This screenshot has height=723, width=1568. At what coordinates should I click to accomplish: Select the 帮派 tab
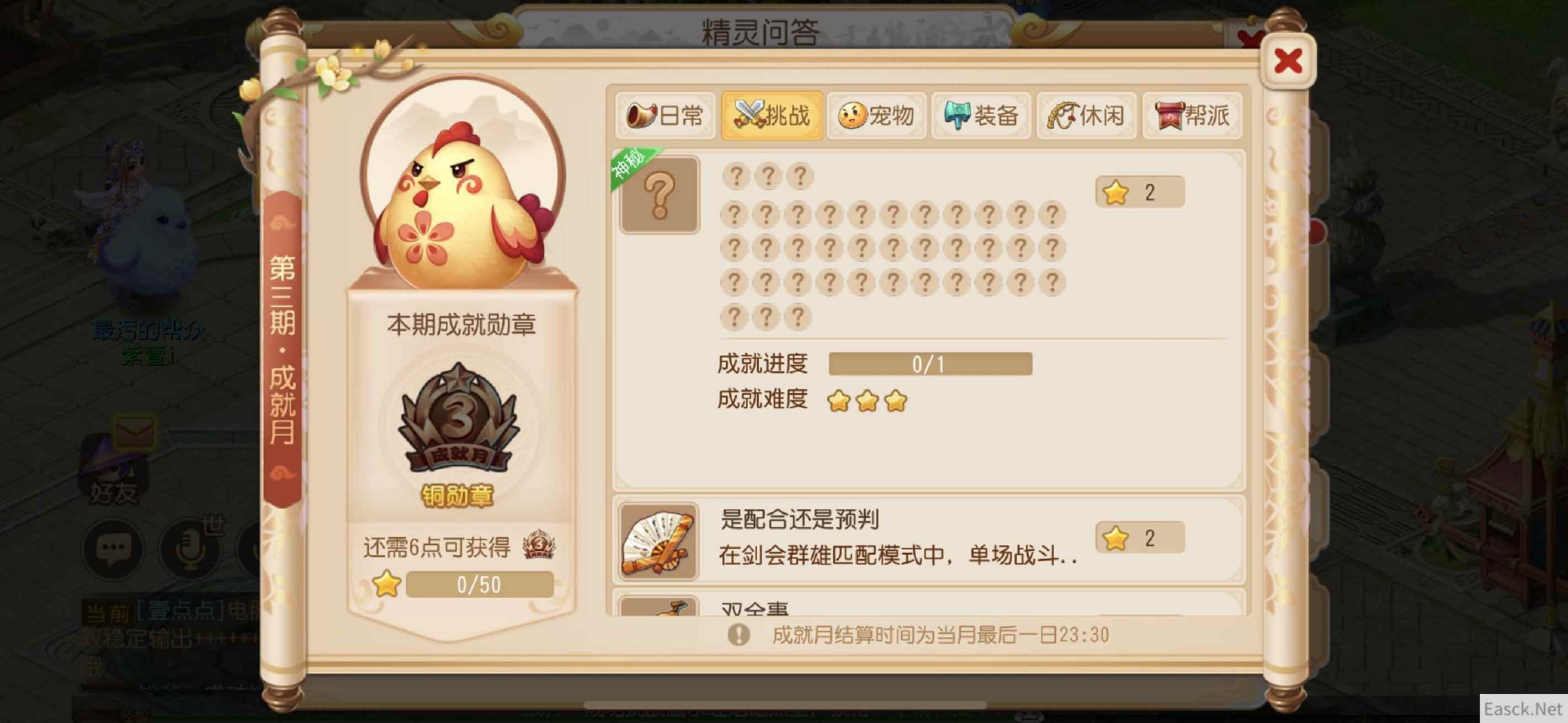pyautogui.click(x=1192, y=115)
